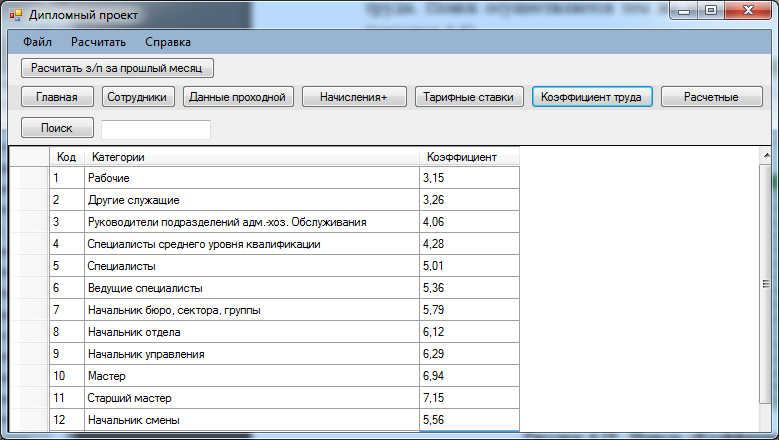Screen dimensions: 779x440
Task: Click coefficient value 5,36
Action: (469, 288)
